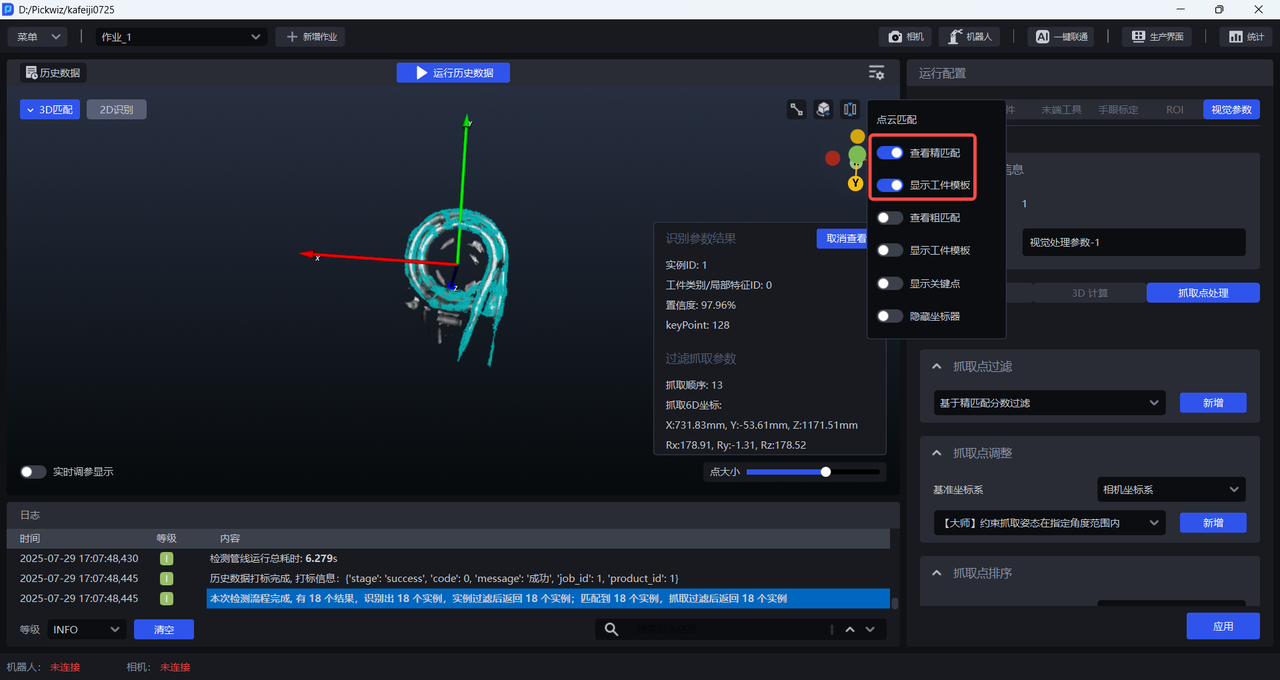Click the robot (机器人) toolbar button
This screenshot has width=1280, height=680.
coord(970,37)
